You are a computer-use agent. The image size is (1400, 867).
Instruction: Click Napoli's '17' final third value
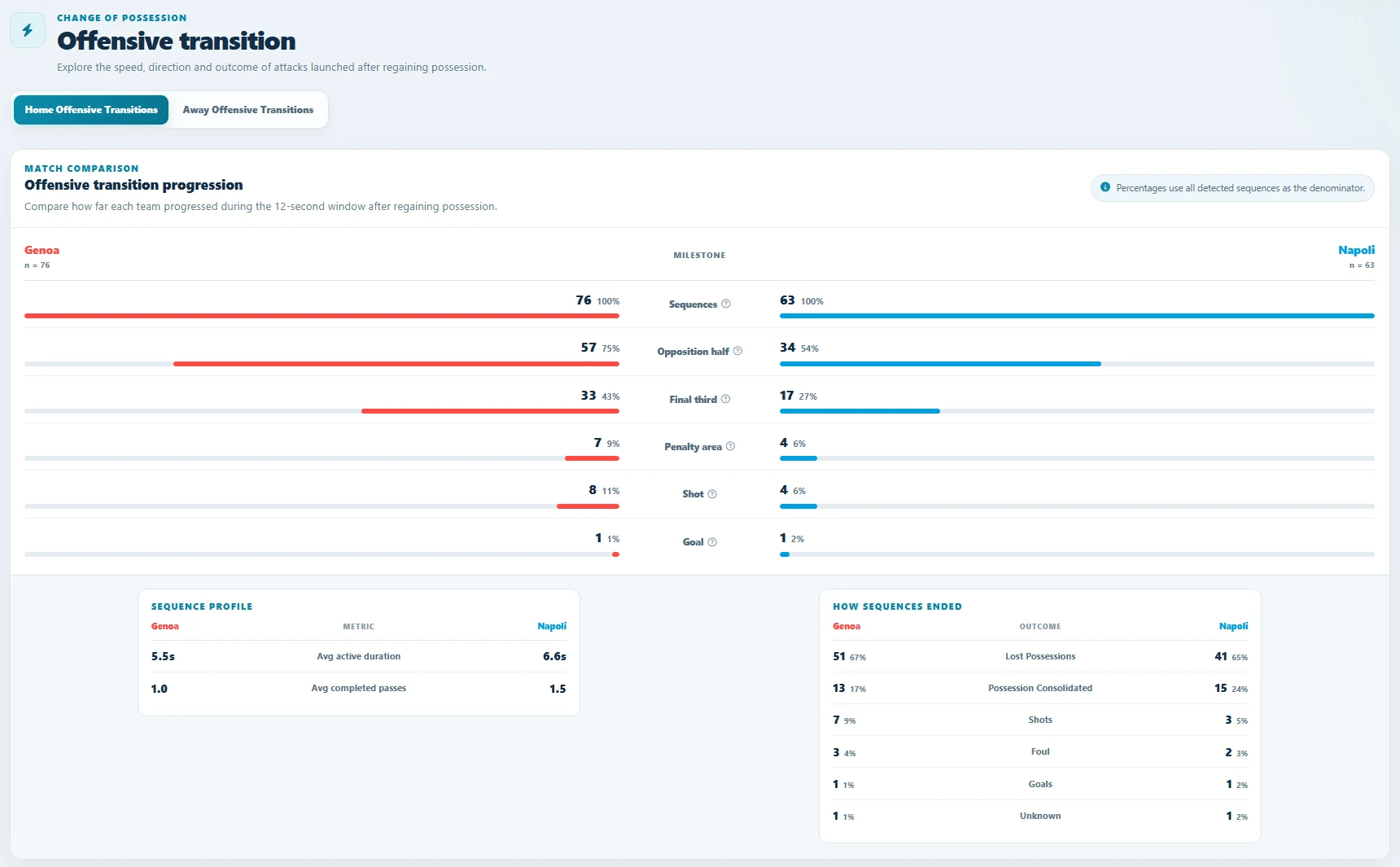[786, 396]
